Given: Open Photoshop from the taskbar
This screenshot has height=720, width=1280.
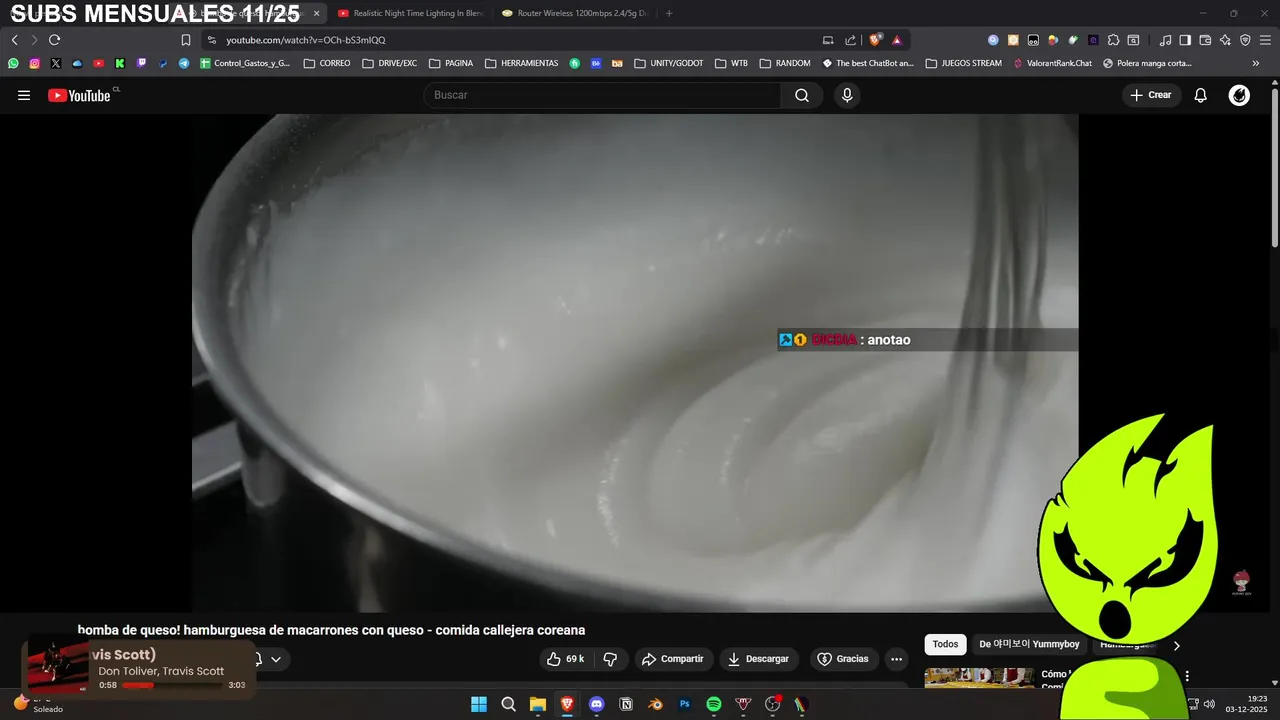Looking at the screenshot, I should coord(685,704).
